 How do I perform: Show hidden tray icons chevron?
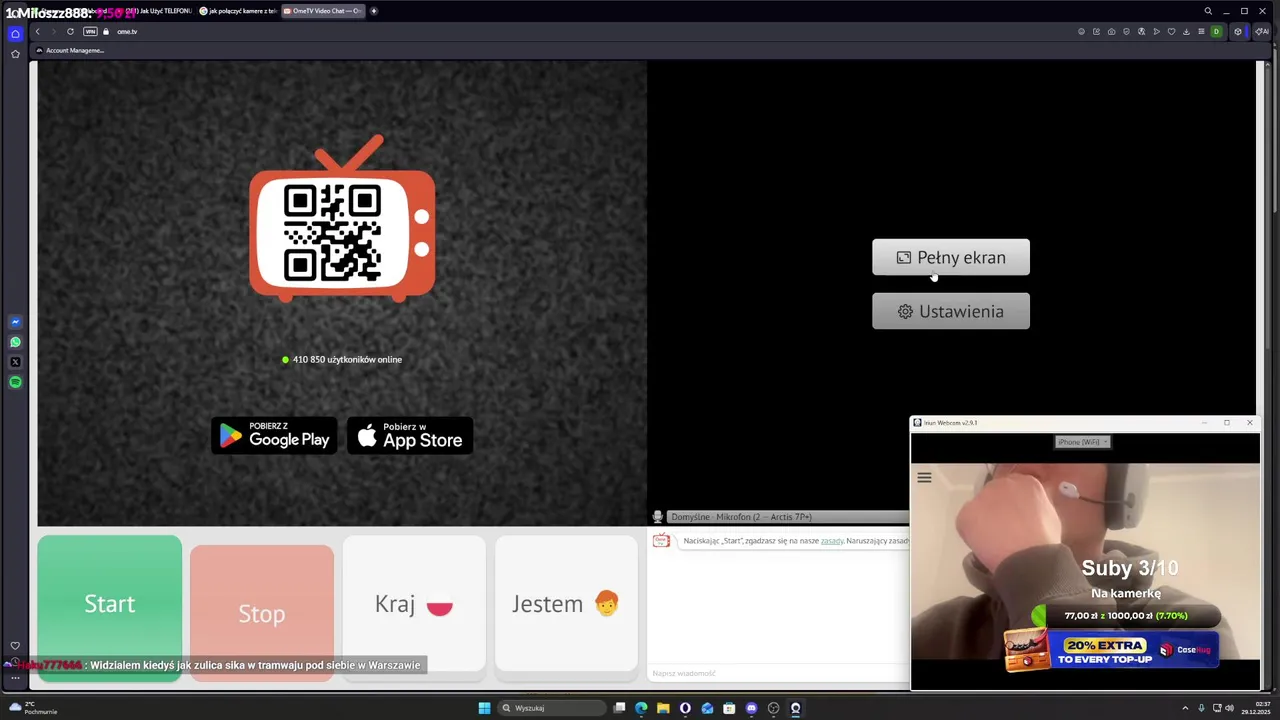pos(1185,708)
